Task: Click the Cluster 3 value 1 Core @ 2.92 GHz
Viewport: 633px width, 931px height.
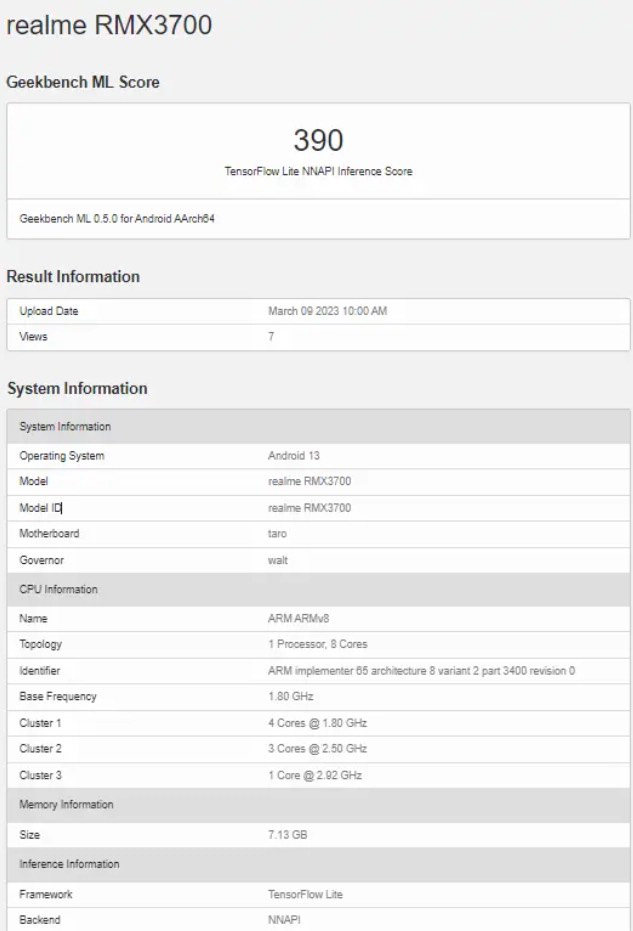Action: (x=314, y=775)
